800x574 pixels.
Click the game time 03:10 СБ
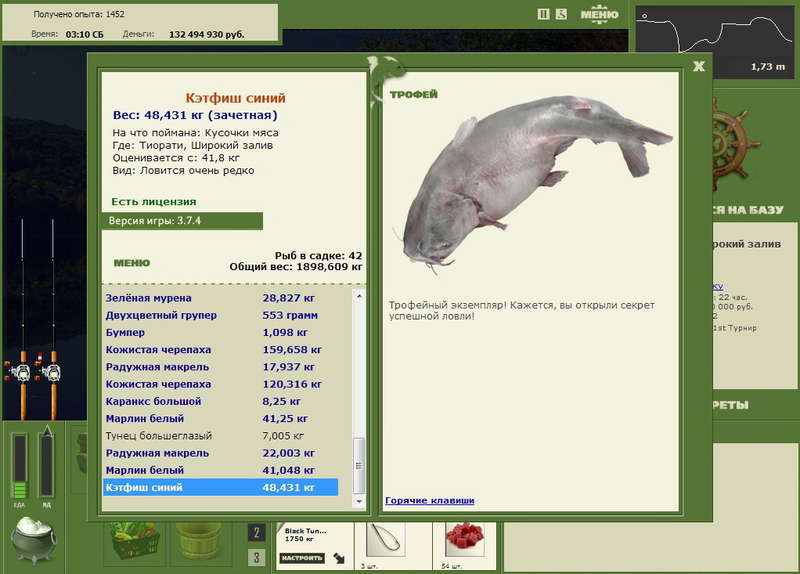[x=84, y=35]
